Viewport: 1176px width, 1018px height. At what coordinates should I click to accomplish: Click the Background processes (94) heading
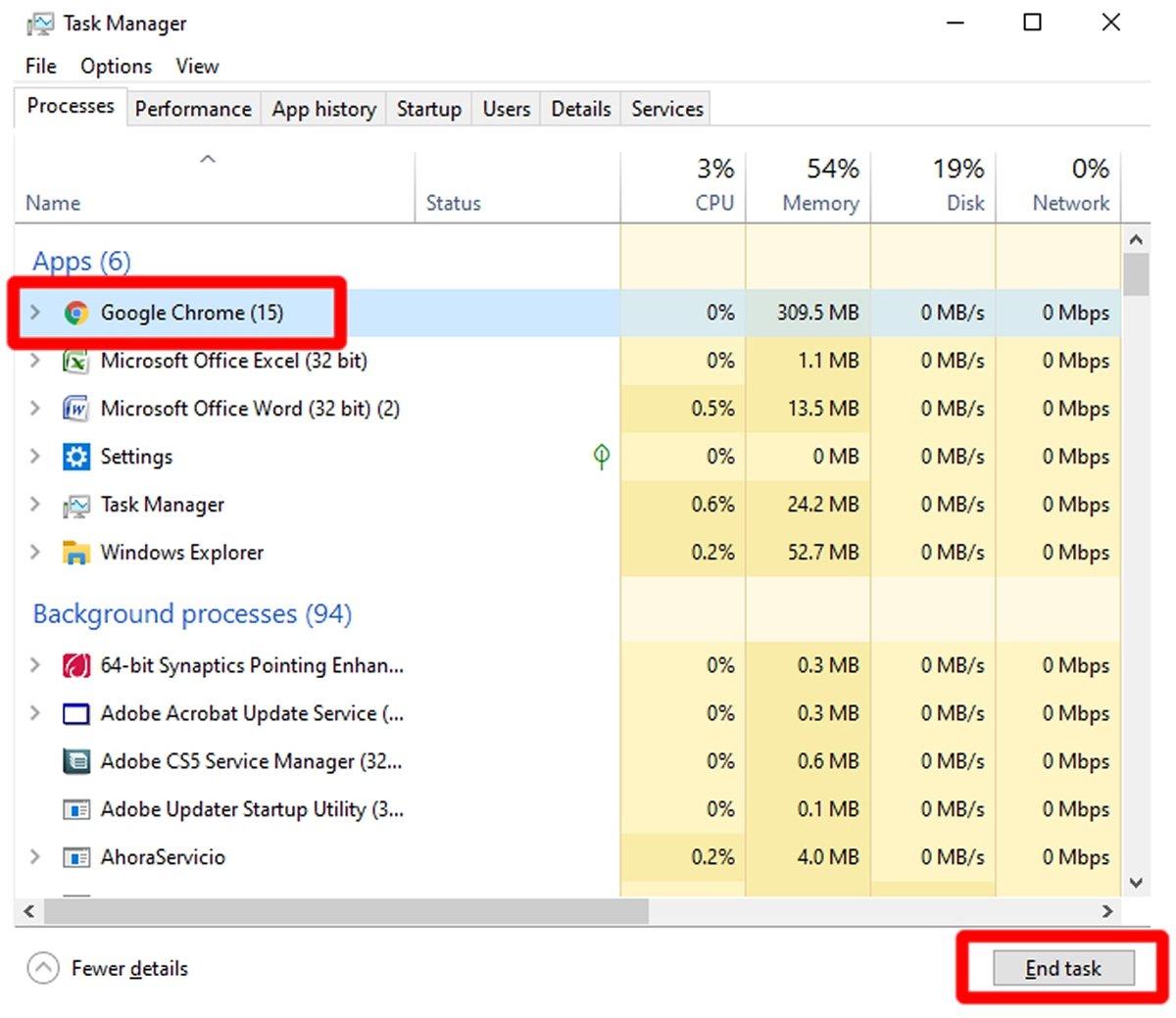[x=192, y=614]
